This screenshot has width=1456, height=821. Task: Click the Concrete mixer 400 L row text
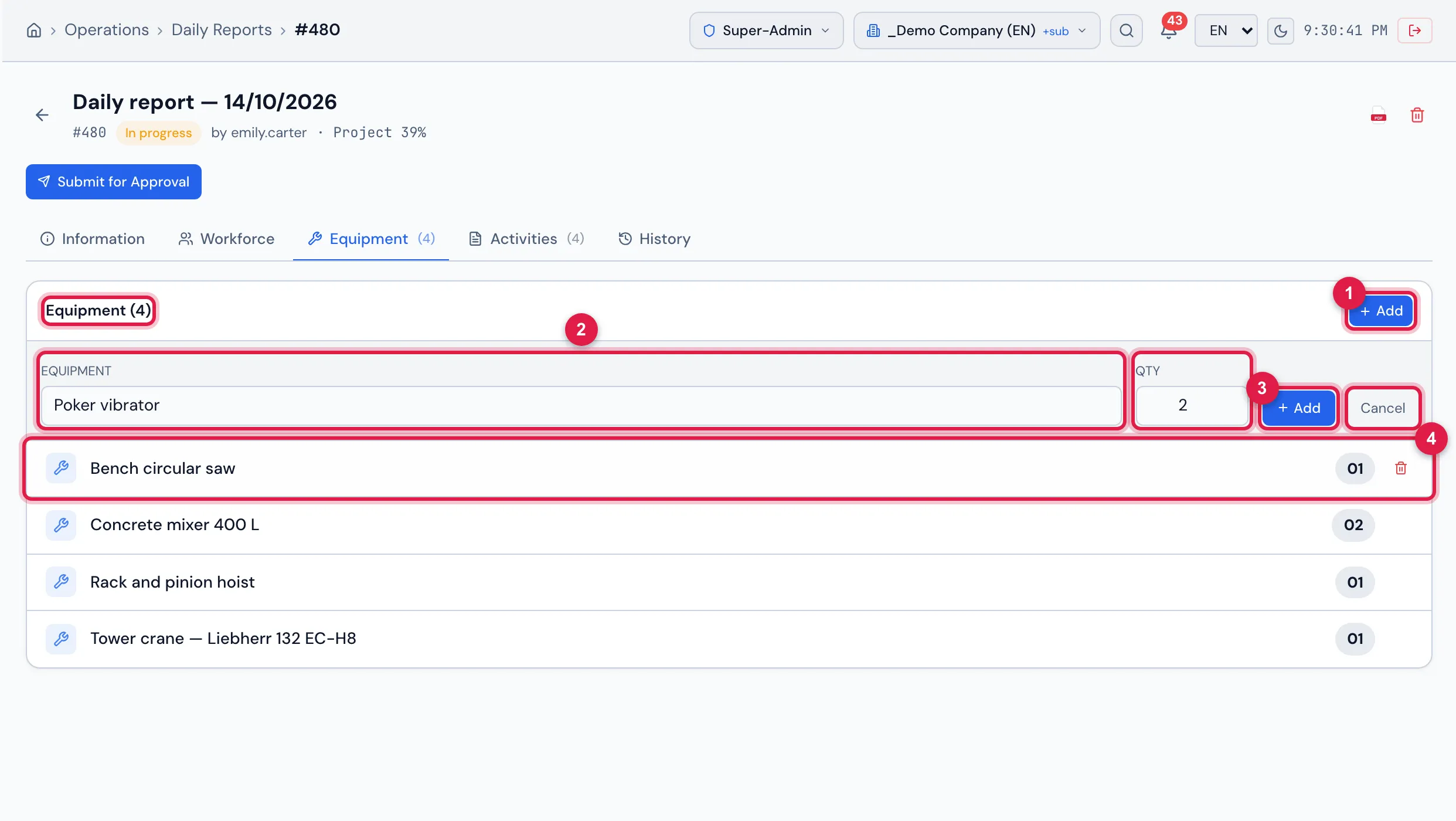tap(175, 525)
